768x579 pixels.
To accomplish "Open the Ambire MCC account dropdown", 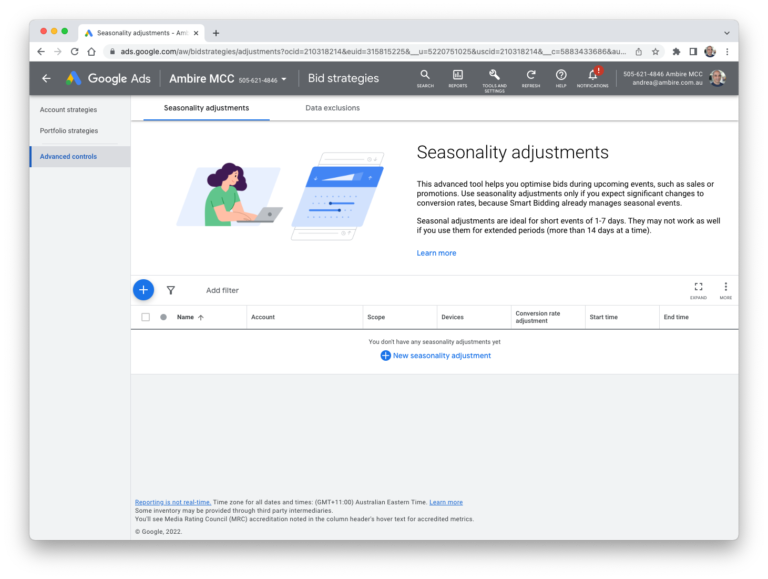I will point(228,78).
